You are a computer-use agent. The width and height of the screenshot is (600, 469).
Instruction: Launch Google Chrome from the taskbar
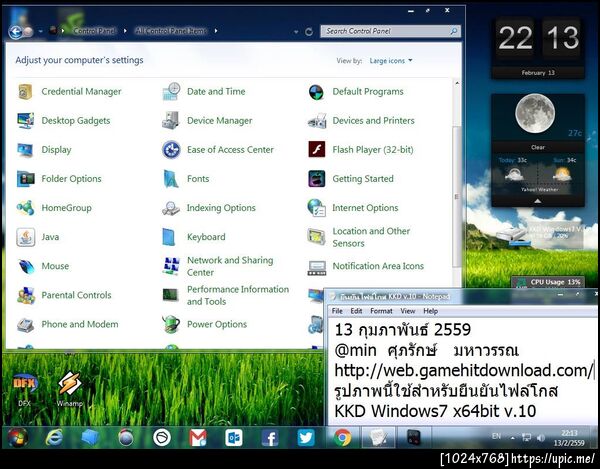[342, 438]
